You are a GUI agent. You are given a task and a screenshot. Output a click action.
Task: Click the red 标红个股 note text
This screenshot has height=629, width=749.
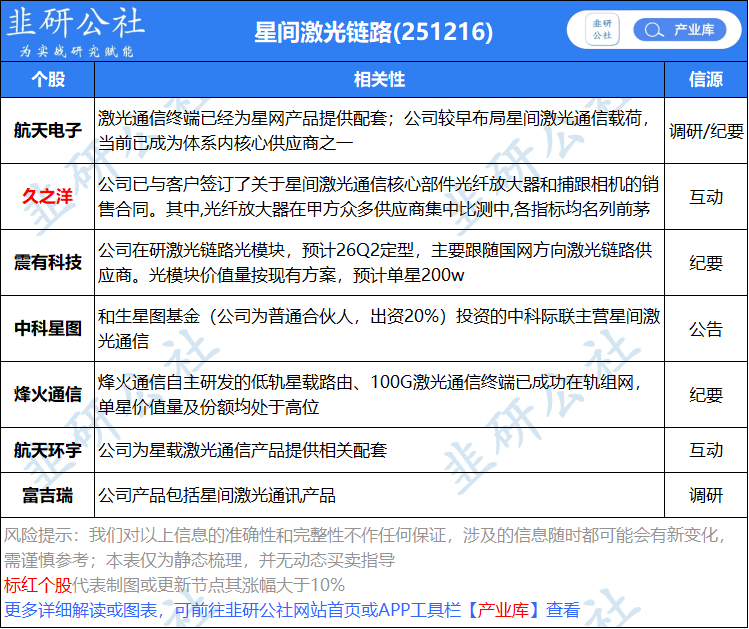click(38, 585)
